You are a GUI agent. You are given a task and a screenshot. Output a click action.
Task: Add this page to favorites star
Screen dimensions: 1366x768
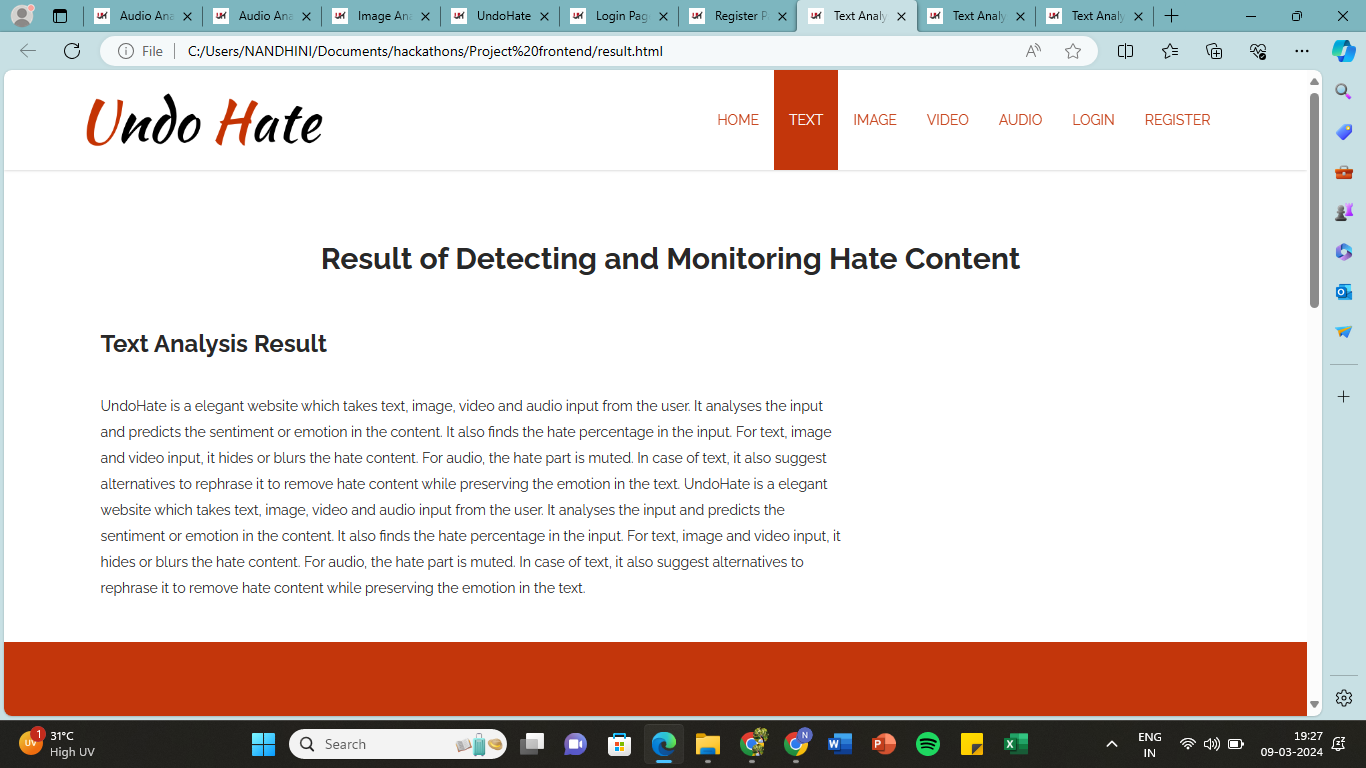[x=1073, y=51]
